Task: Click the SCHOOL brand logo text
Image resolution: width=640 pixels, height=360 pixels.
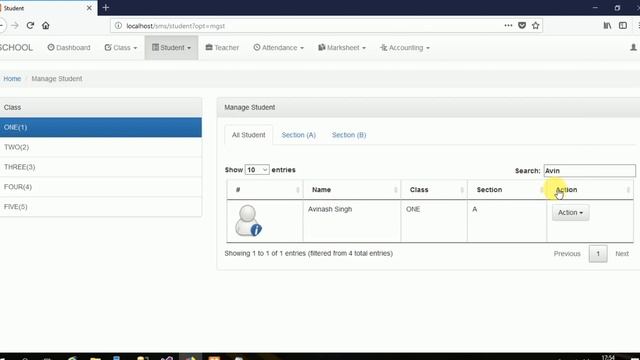Action: coord(16,48)
